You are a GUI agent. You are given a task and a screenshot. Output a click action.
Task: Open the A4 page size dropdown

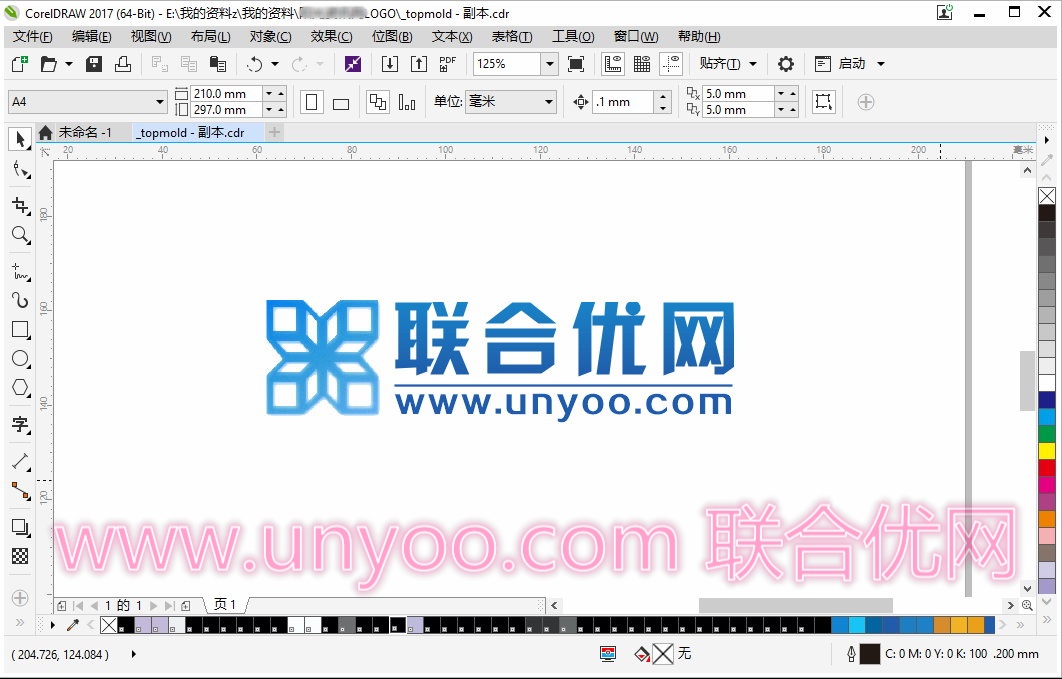pyautogui.click(x=160, y=102)
